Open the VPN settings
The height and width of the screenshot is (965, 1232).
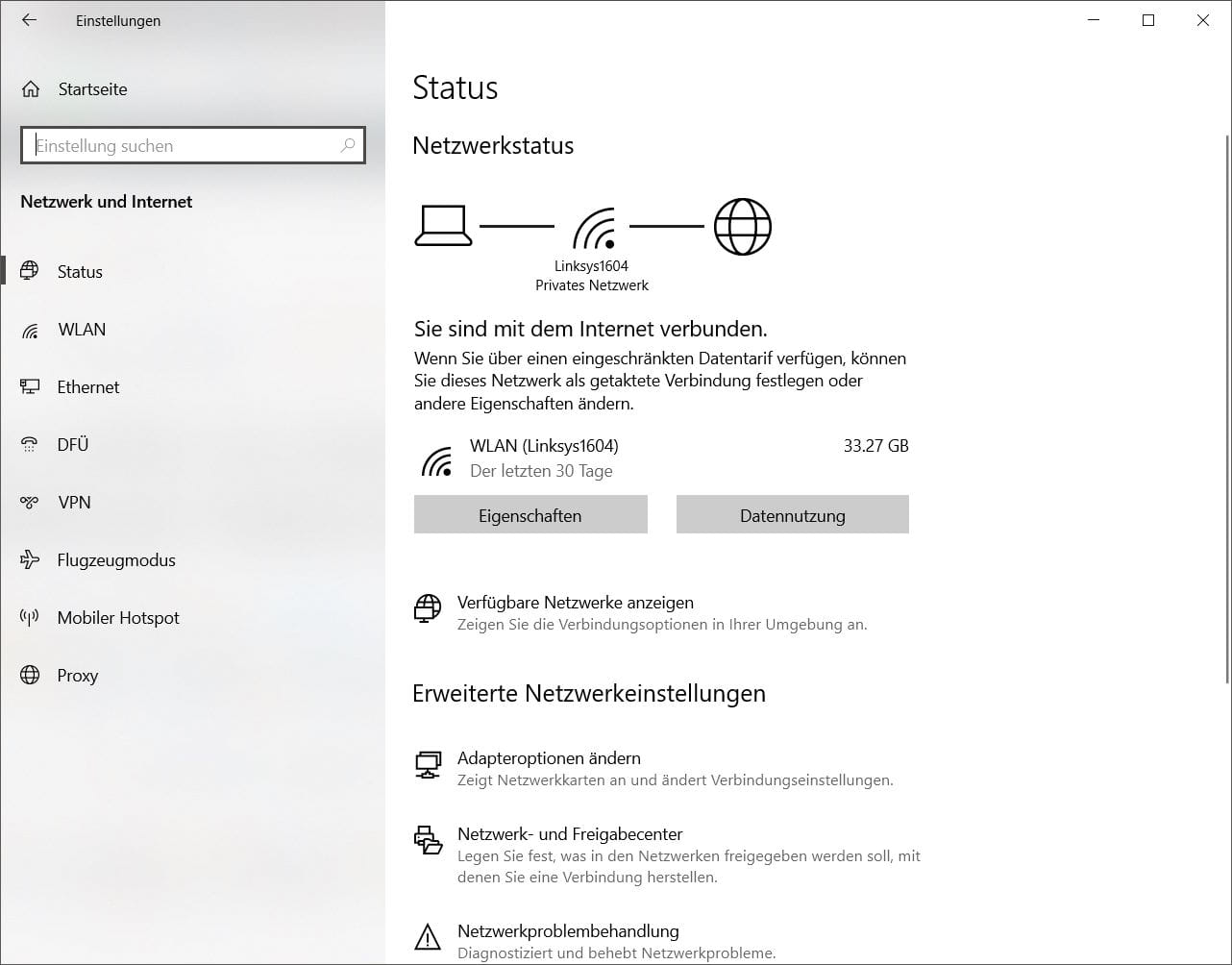(192, 502)
